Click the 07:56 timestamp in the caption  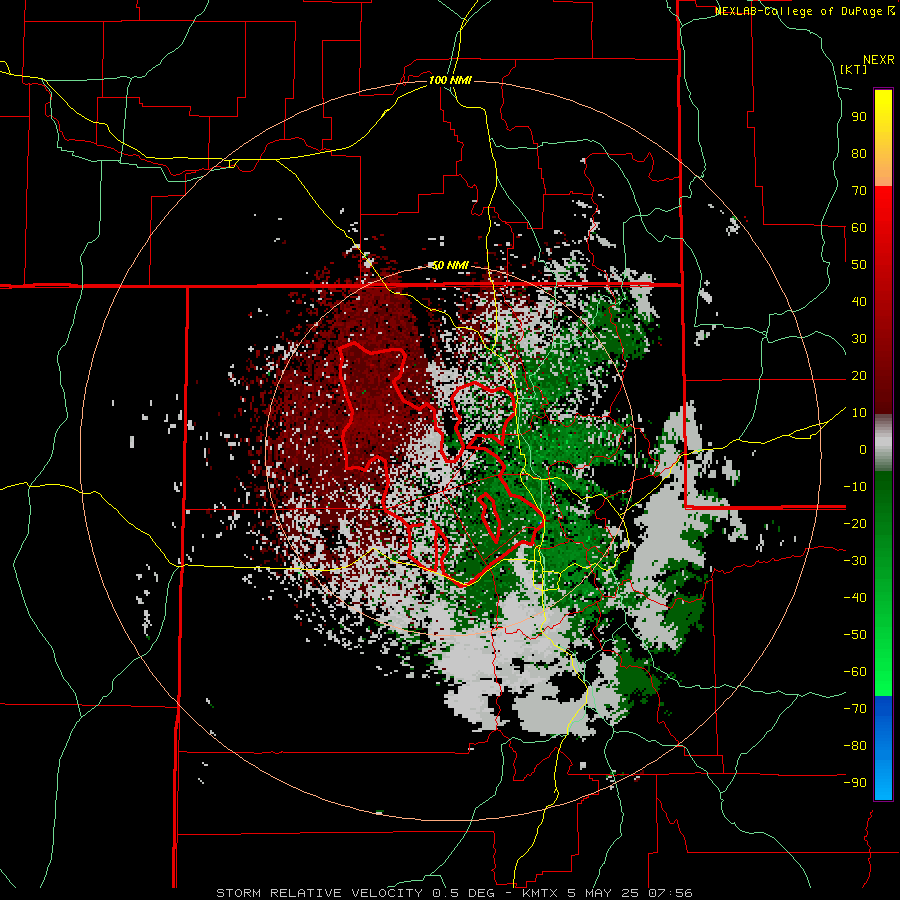(672, 893)
